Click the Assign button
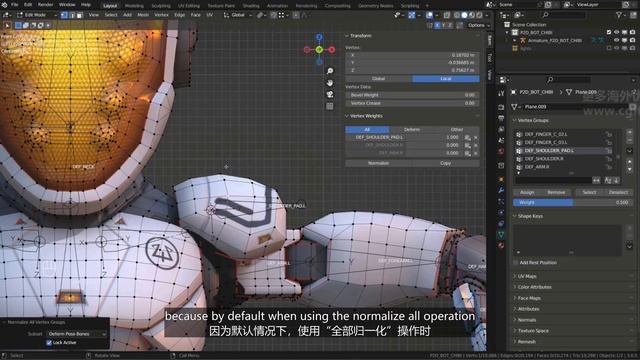 [527, 192]
